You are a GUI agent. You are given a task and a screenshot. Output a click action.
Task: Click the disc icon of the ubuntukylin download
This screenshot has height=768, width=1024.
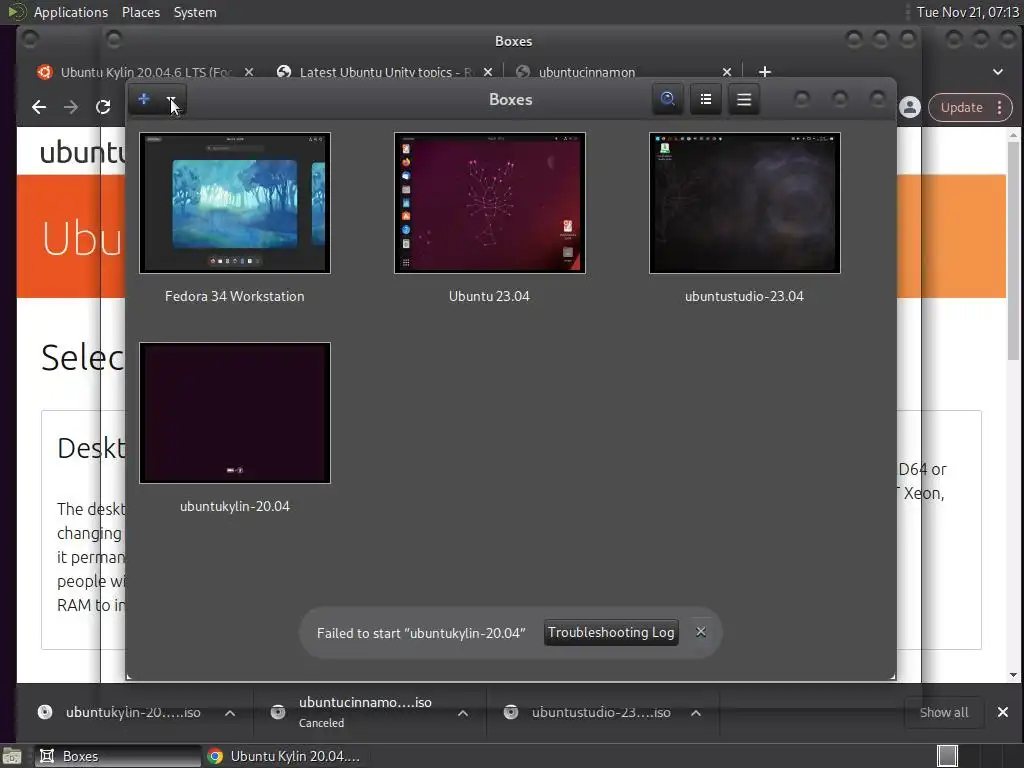click(x=45, y=712)
